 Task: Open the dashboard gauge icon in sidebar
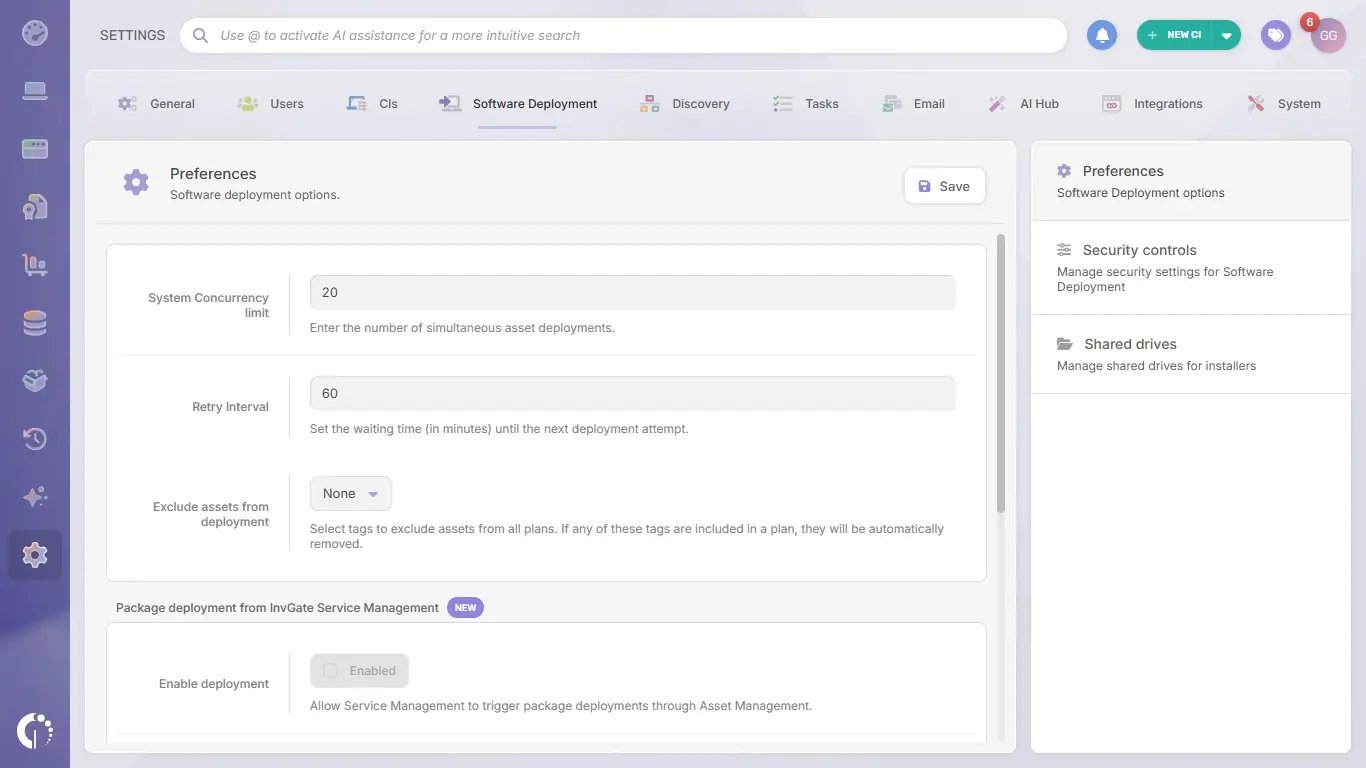point(35,34)
